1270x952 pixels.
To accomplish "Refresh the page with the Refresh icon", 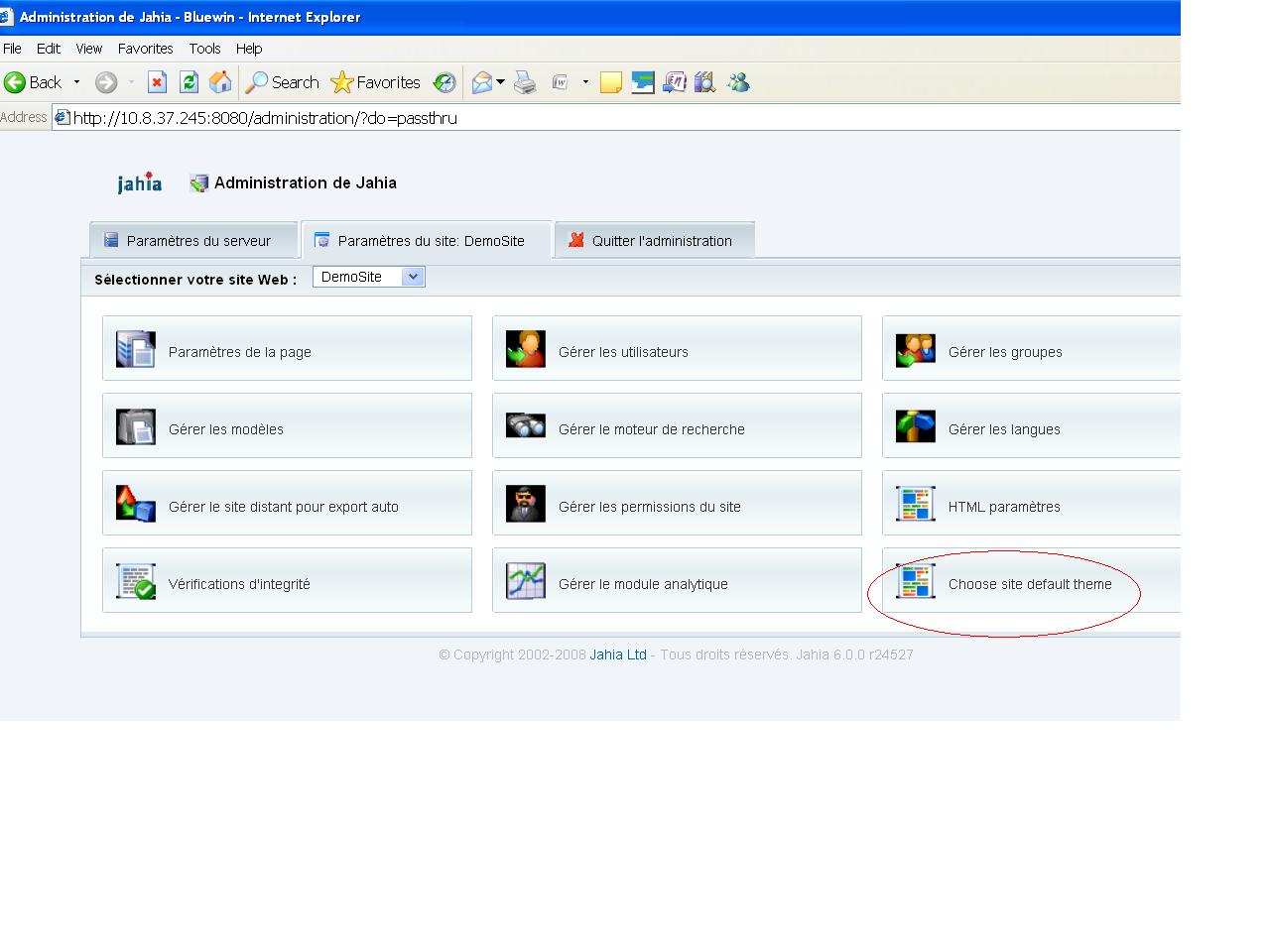I will (x=189, y=82).
